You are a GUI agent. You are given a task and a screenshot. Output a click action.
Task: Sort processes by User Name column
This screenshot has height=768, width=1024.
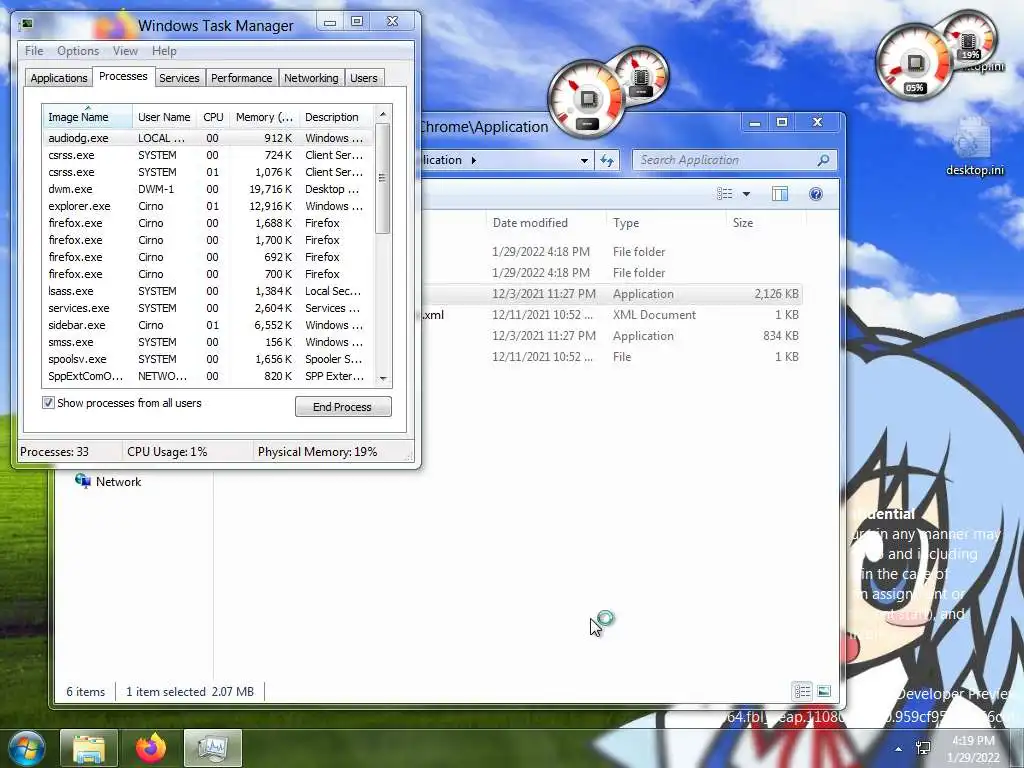164,117
